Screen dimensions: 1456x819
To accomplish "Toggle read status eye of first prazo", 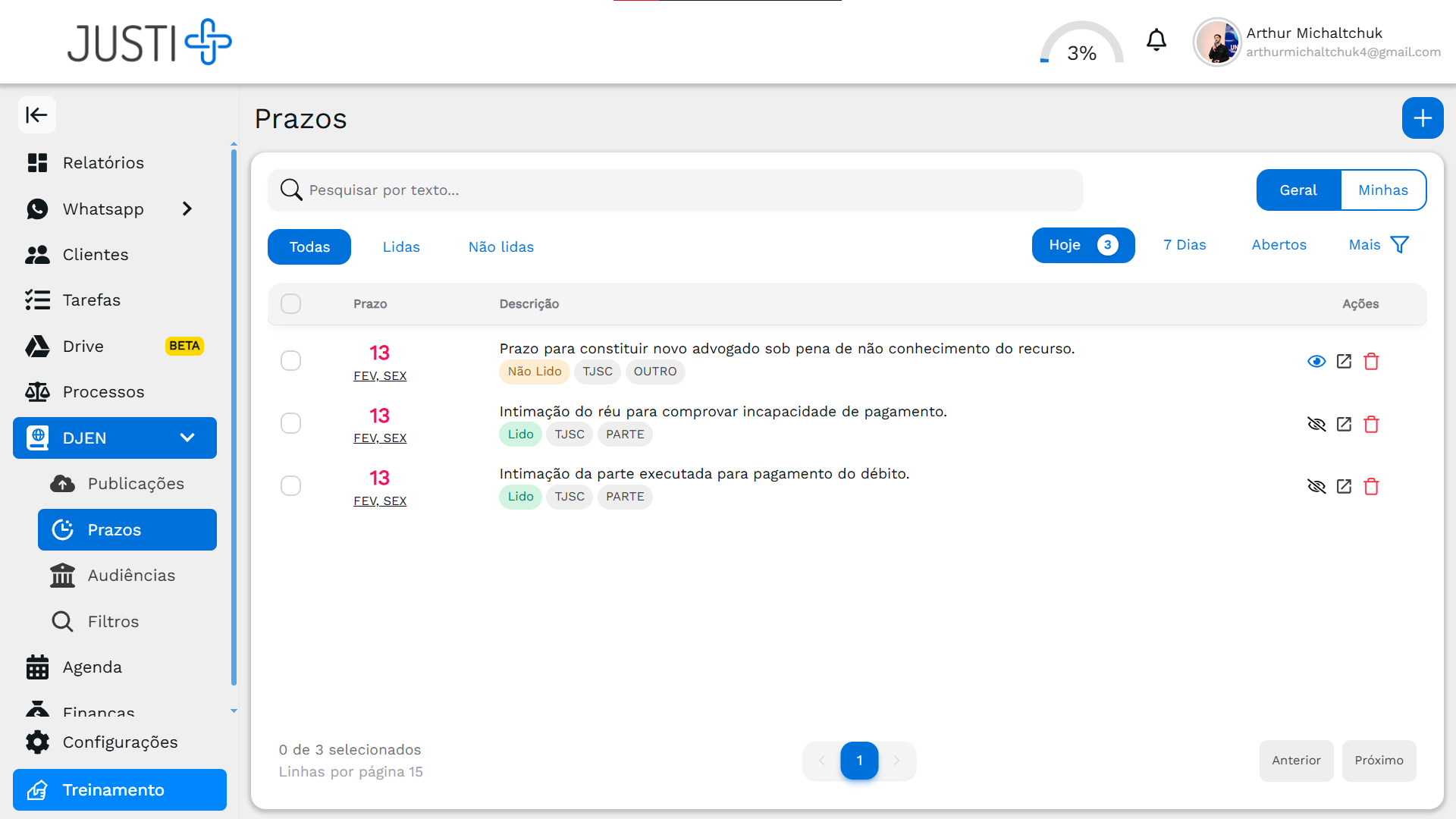I will pos(1316,362).
